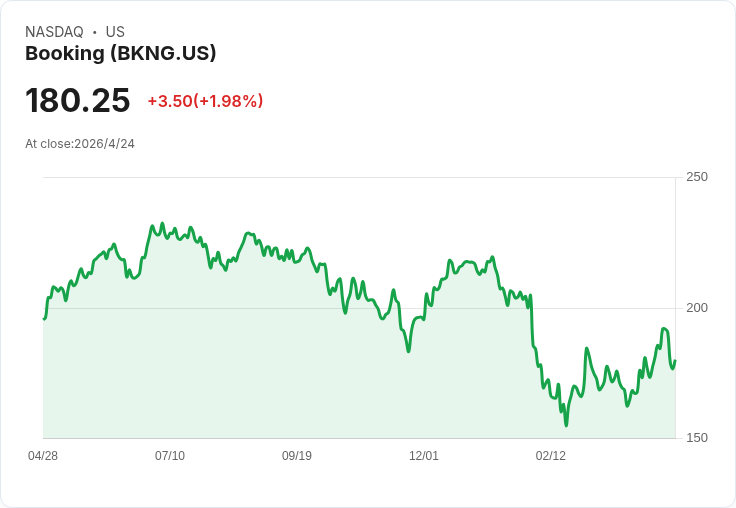Select the +3.50(+1.98%) price change

click(x=205, y=101)
